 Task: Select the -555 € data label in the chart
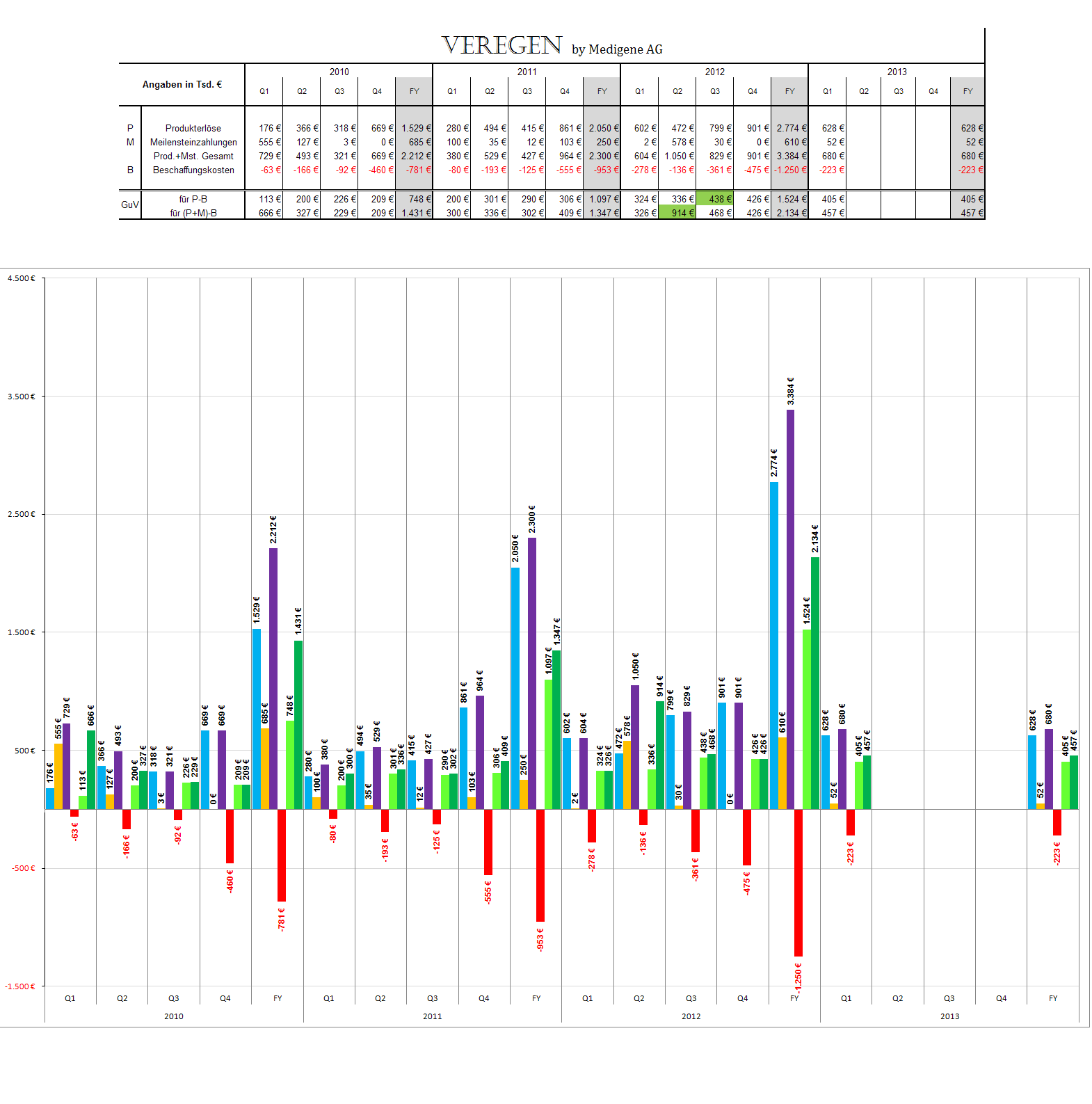488,893
